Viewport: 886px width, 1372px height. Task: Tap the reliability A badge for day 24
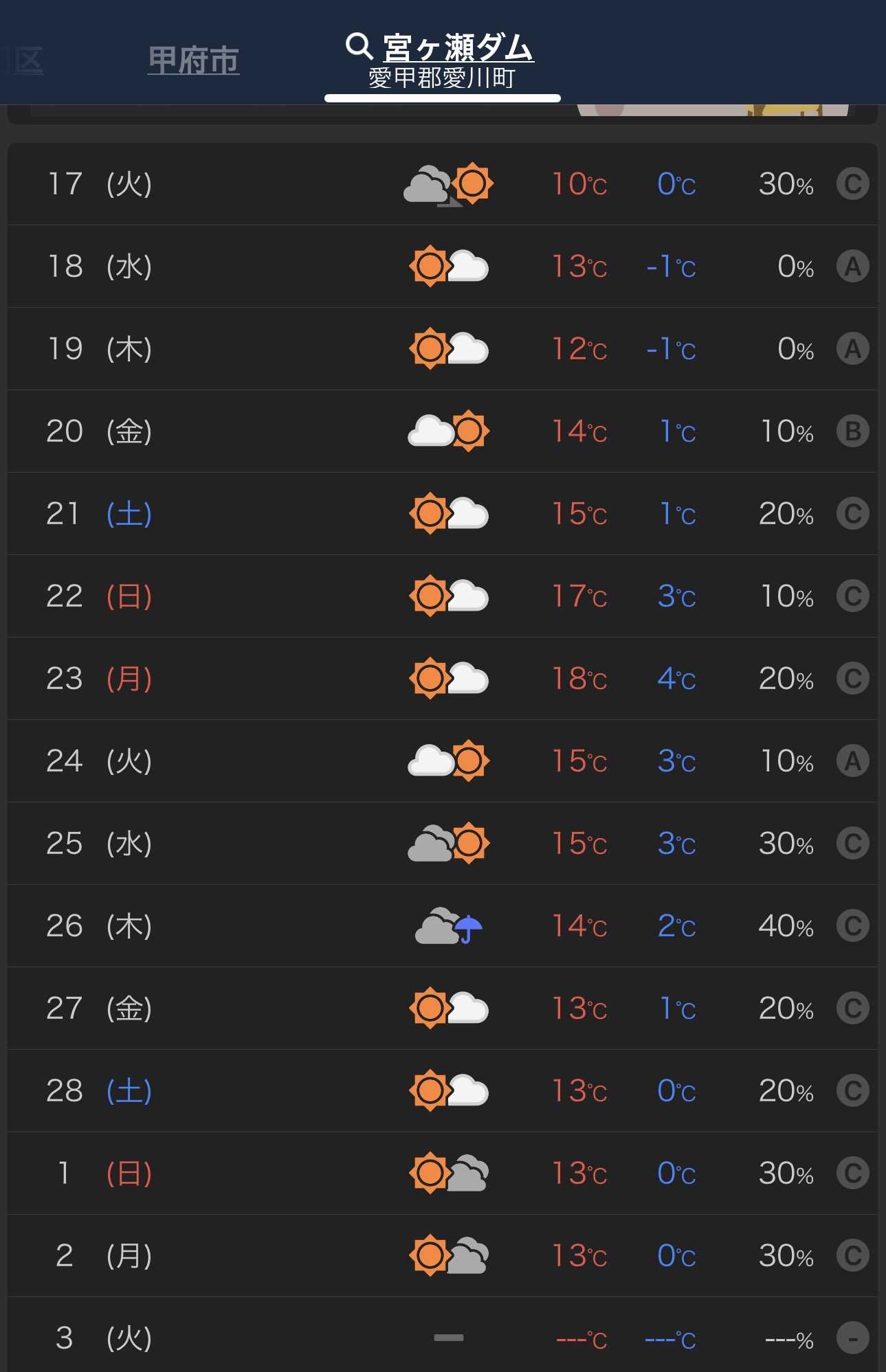[x=852, y=761]
